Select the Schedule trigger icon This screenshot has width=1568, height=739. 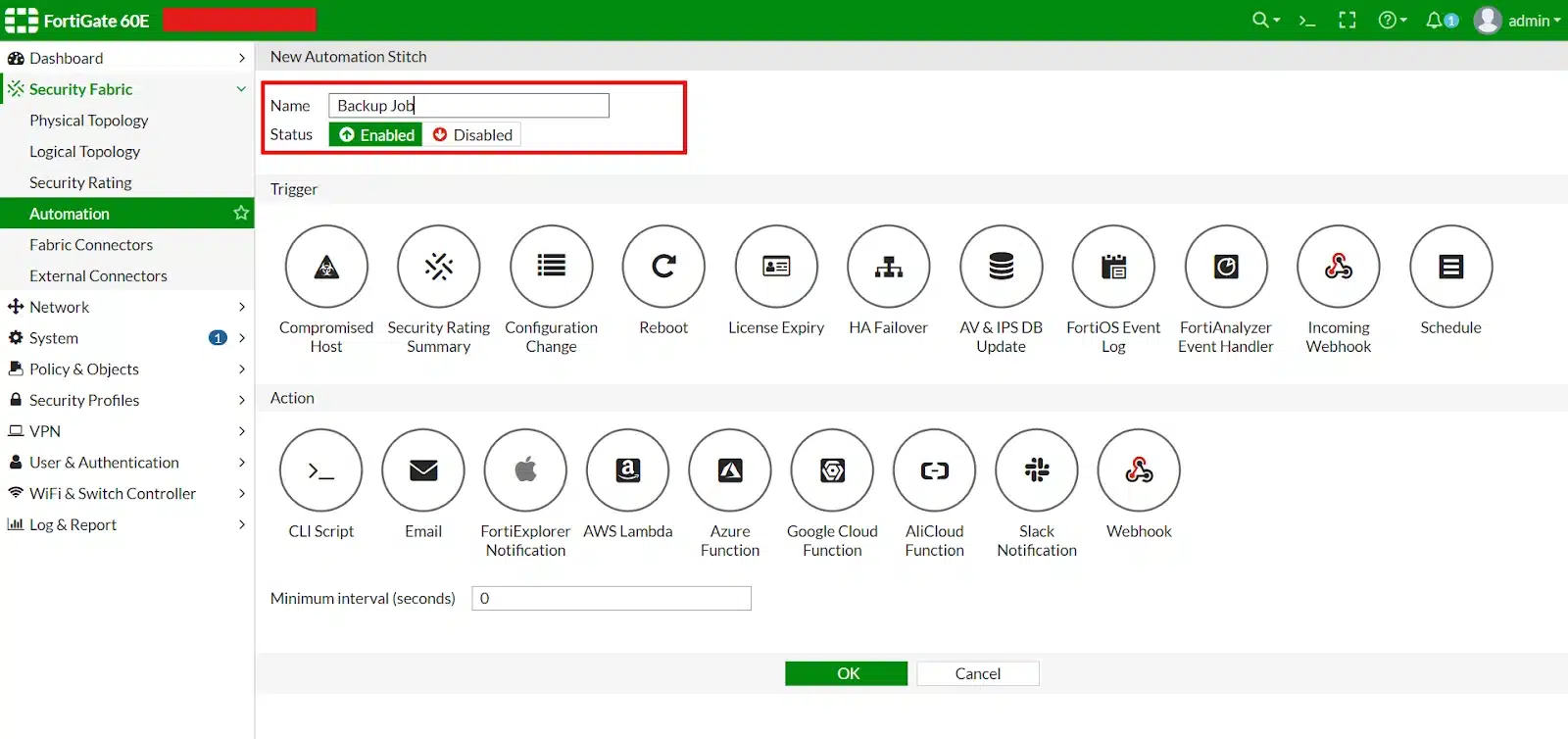point(1450,267)
